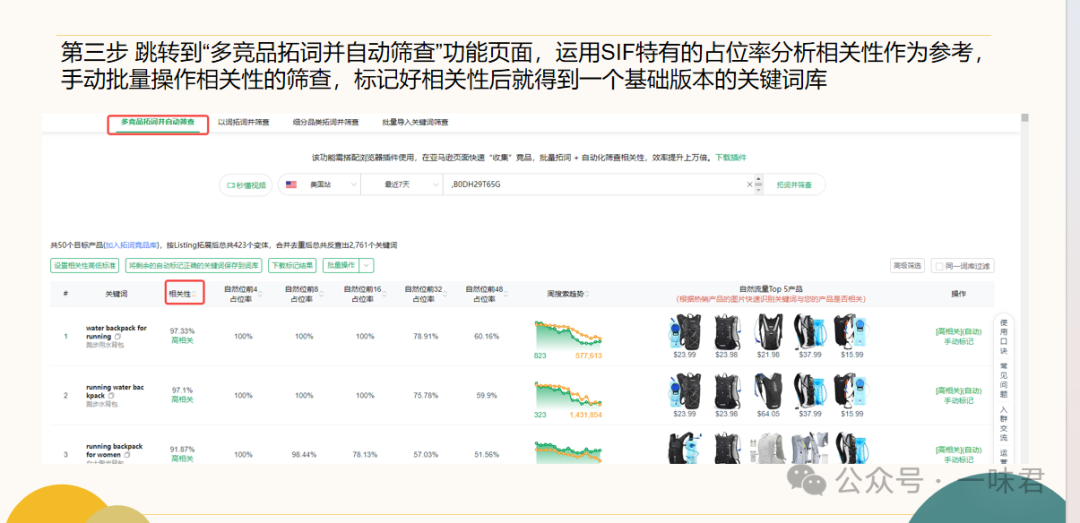Image resolution: width=1080 pixels, height=523 pixels.
Task: Click the 批量操作 button
Action: [341, 265]
